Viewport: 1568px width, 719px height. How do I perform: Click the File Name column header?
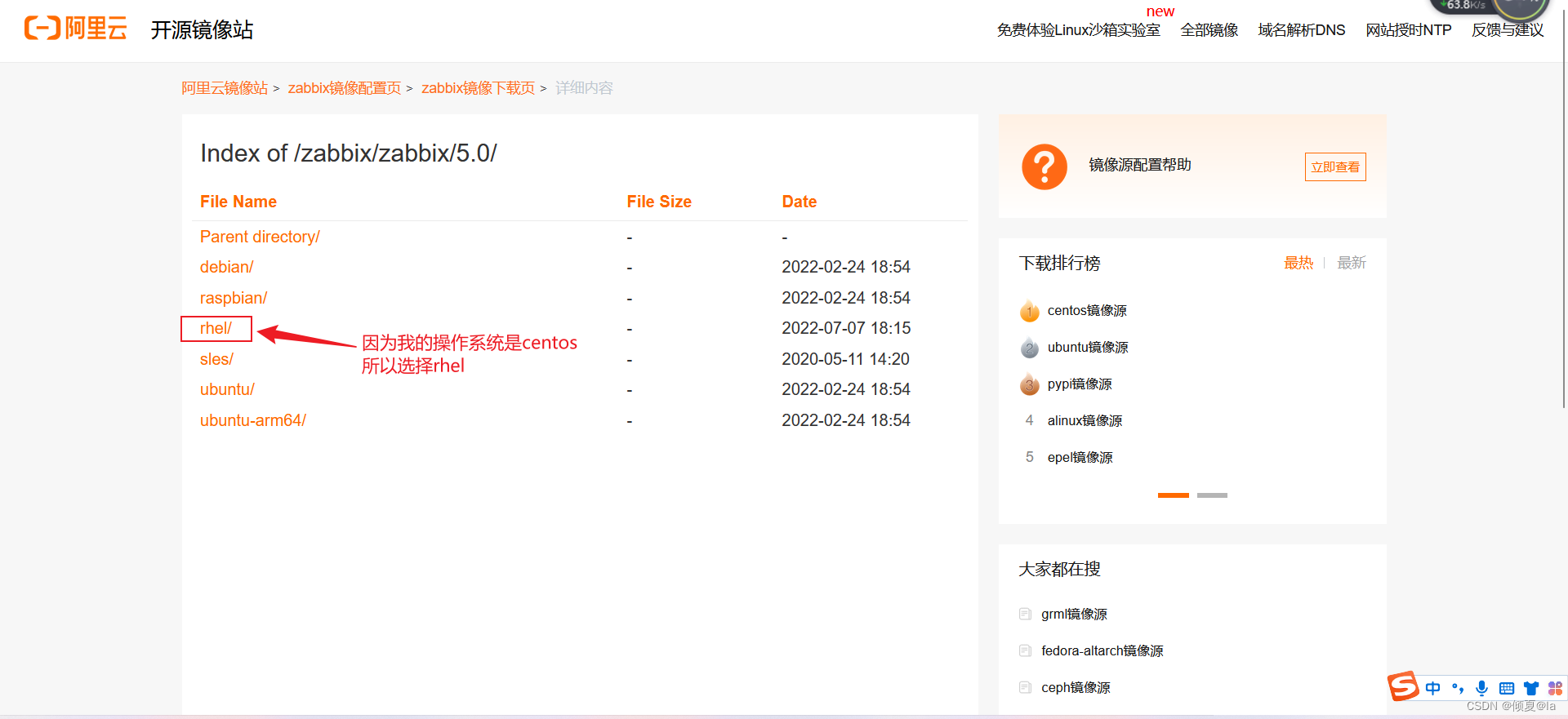(x=238, y=202)
